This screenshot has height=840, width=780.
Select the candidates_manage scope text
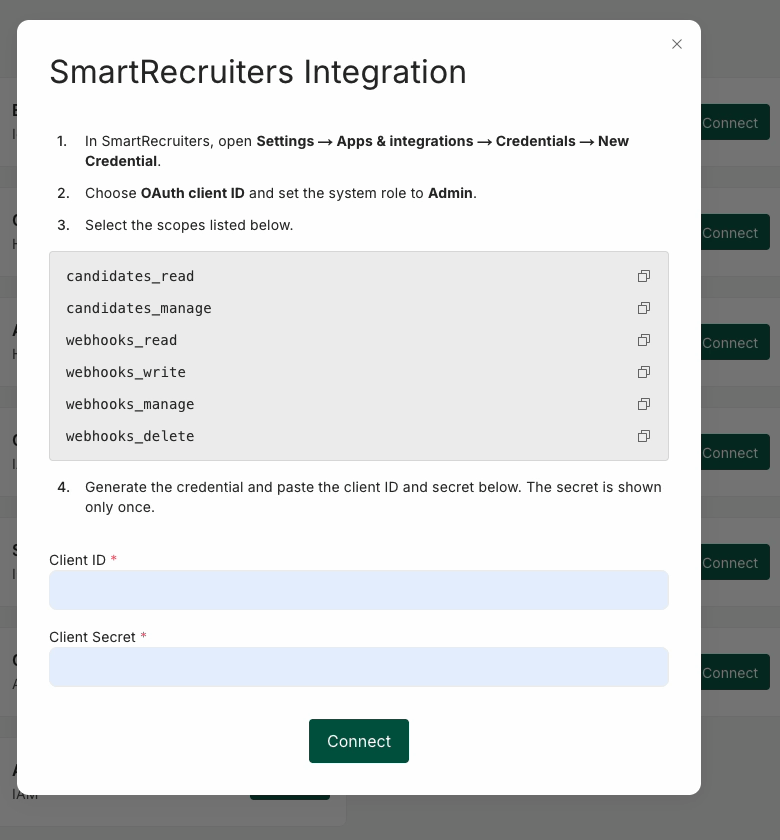pyautogui.click(x=139, y=309)
